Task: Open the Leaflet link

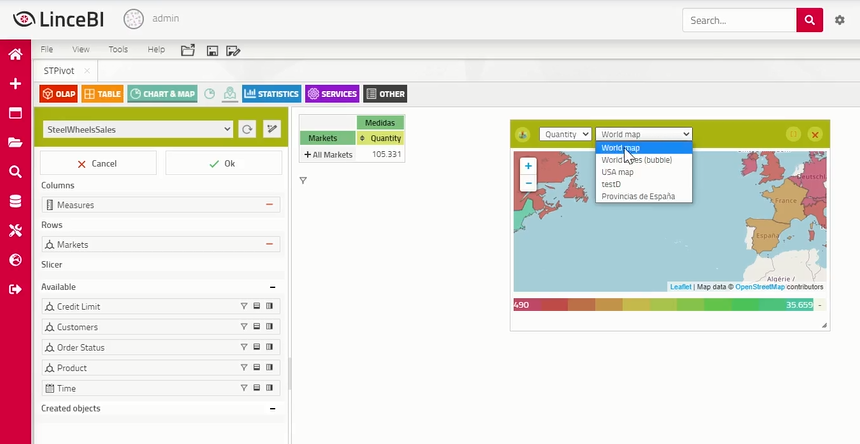Action: tap(681, 287)
